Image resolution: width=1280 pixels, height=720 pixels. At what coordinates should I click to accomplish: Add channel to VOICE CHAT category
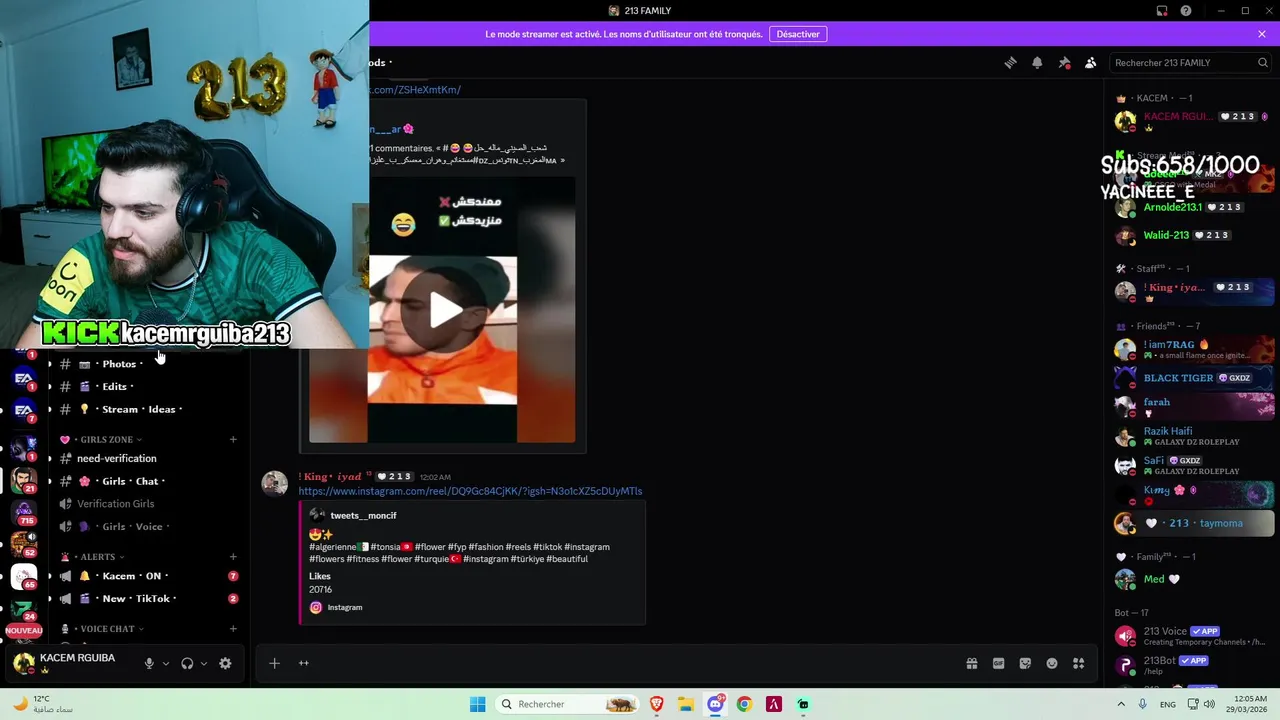pyautogui.click(x=233, y=629)
